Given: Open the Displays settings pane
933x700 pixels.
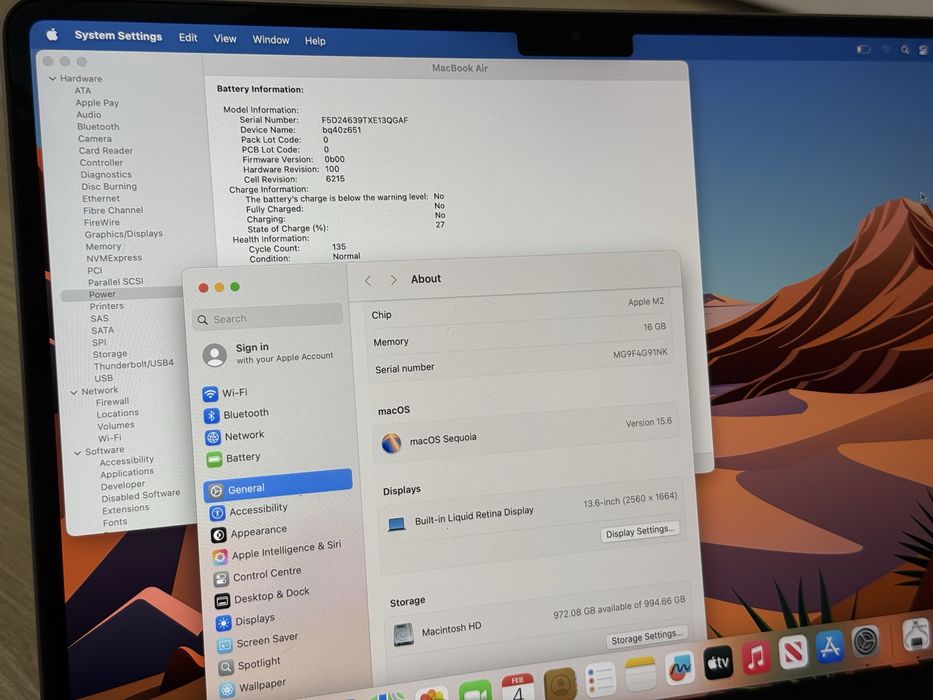Looking at the screenshot, I should pos(255,620).
